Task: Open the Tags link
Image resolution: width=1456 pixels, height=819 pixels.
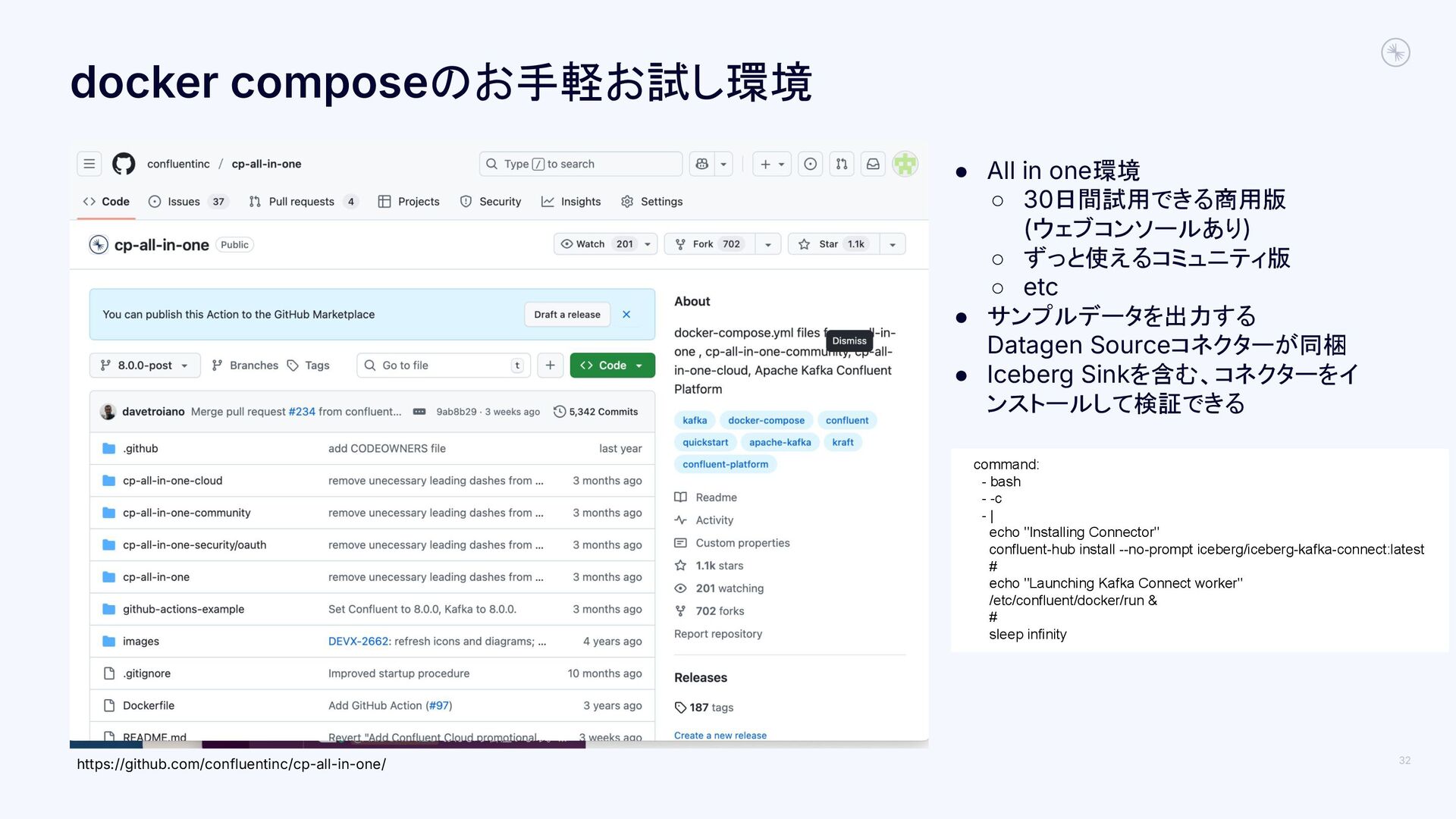Action: (309, 366)
